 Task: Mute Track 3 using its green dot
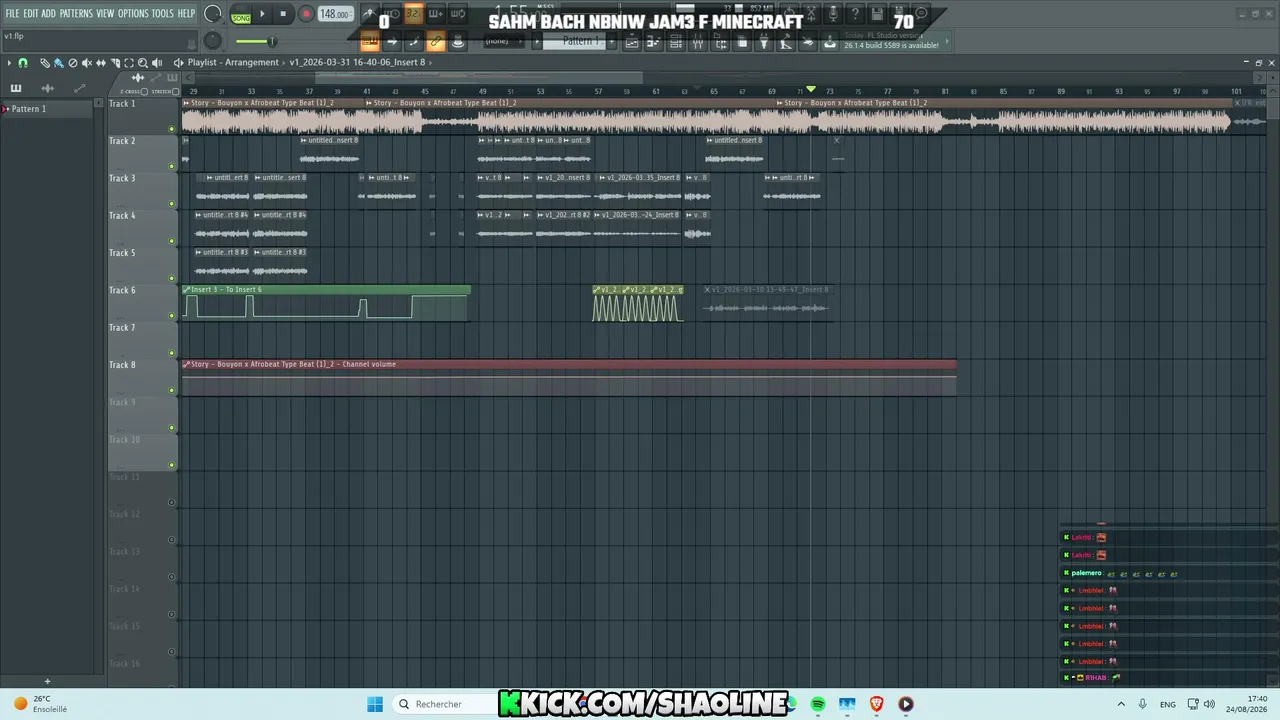tap(172, 203)
